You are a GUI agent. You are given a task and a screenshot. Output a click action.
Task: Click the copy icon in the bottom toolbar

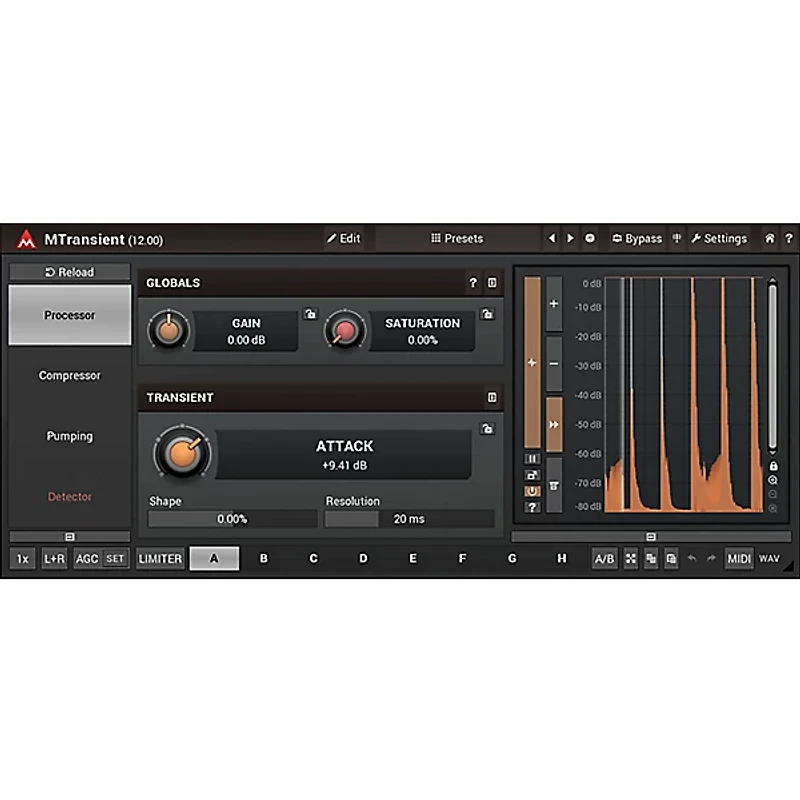click(x=651, y=558)
